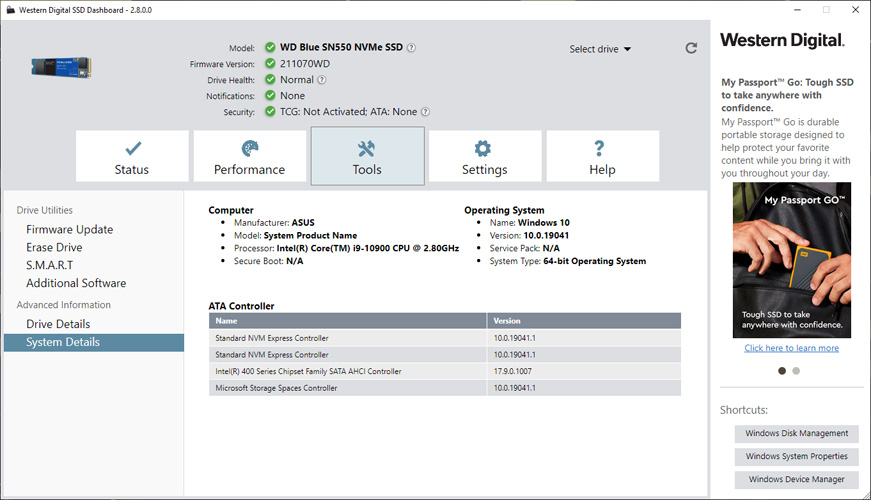Select the first ad carousel dot
Viewport: 871px width, 500px height.
click(782, 371)
